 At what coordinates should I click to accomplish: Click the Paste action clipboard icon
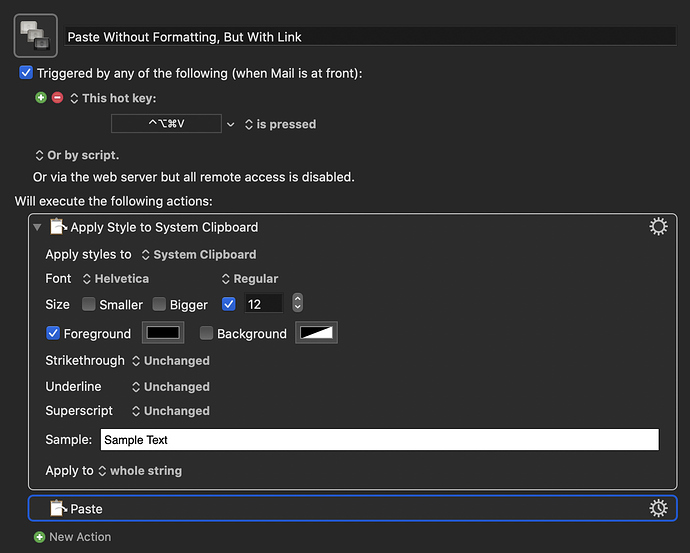[58, 508]
